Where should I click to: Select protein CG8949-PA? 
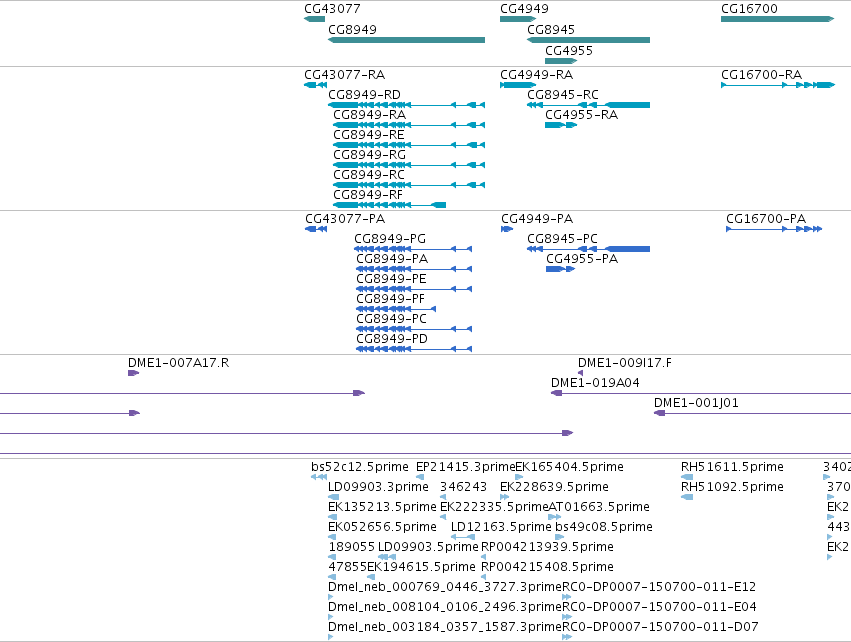(392, 259)
